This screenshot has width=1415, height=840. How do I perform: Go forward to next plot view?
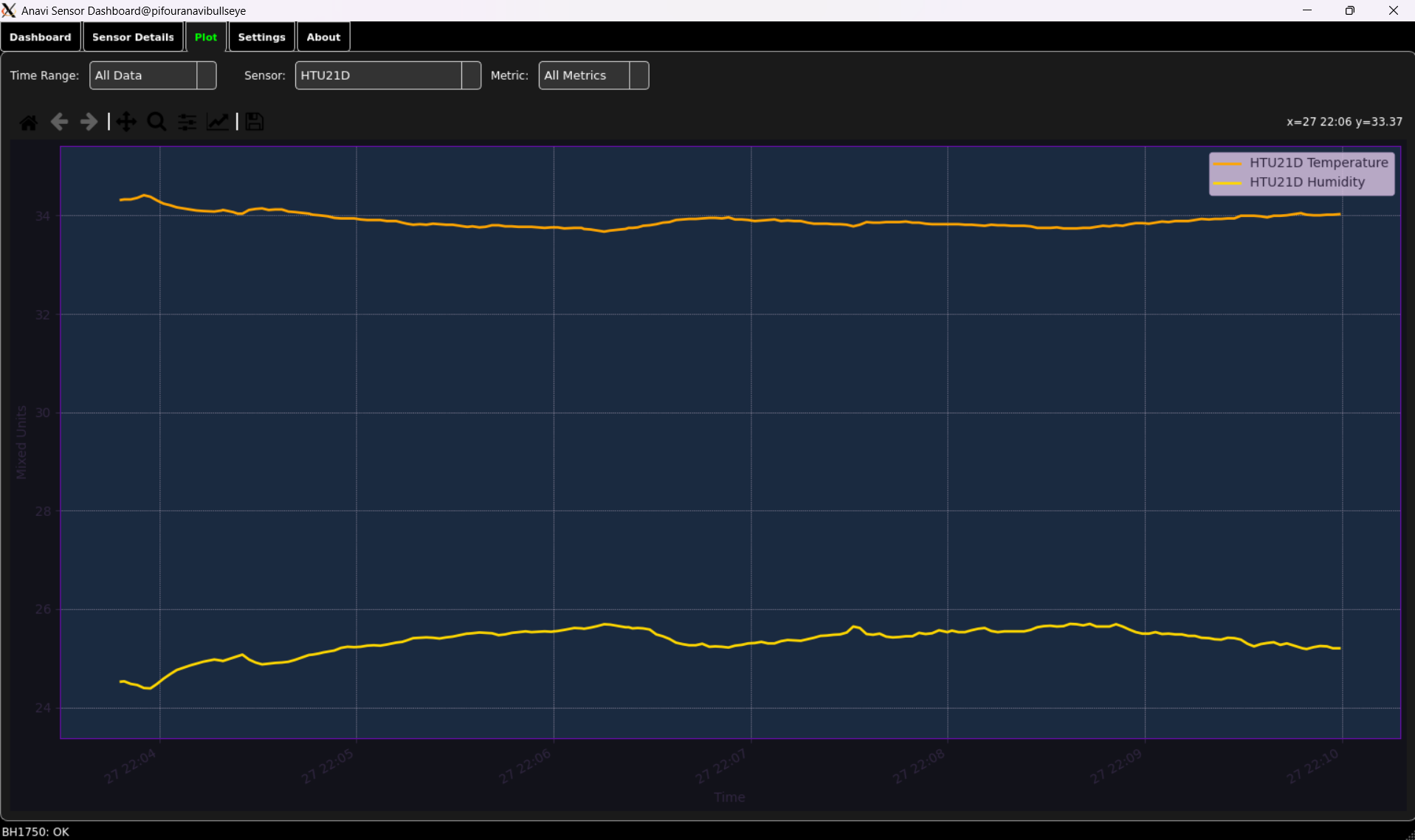tap(89, 122)
